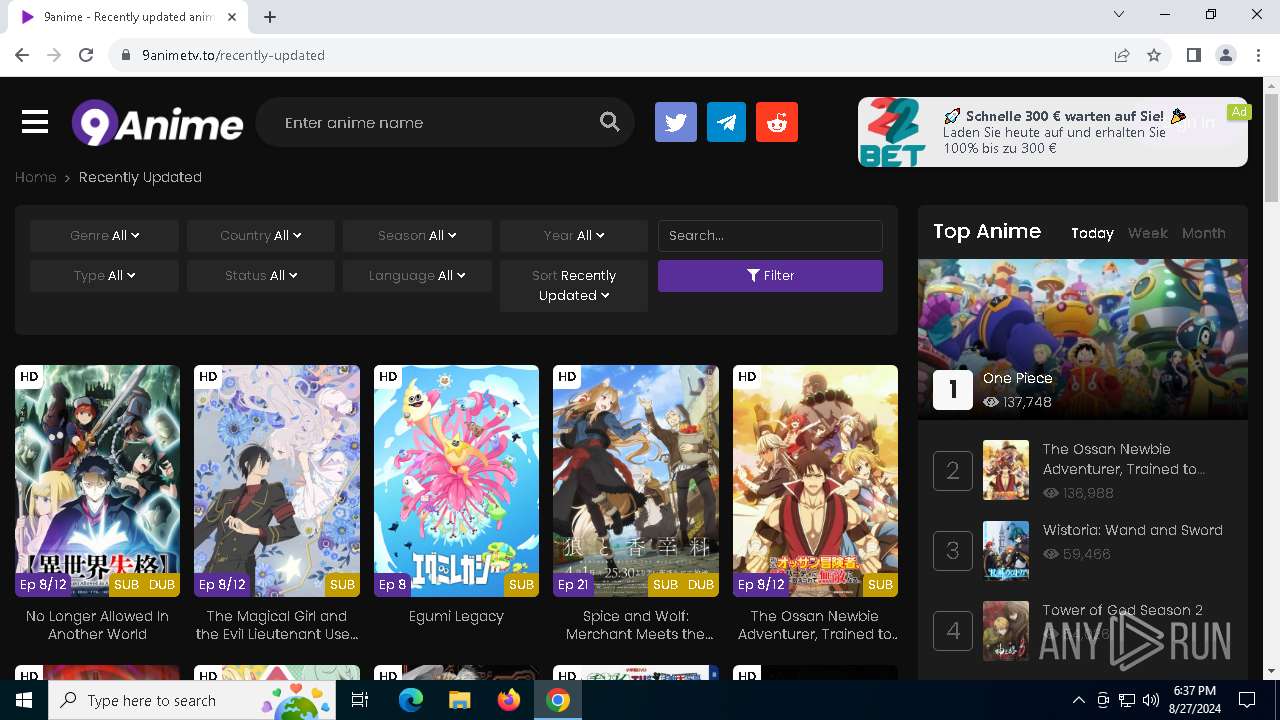Screen dimensions: 1280x720
Task: Click Chrome icon on taskbar
Action: tap(557, 700)
